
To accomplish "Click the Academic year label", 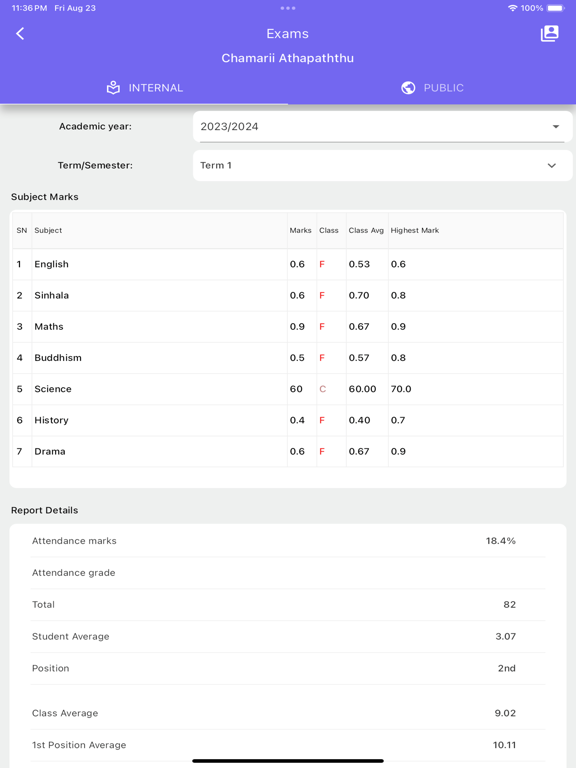I will click(x=95, y=126).
